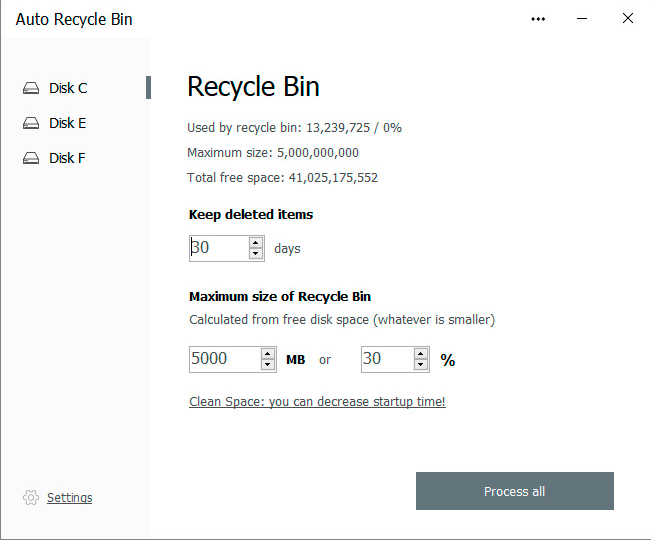Click 'Calculated from free disk space' text
The height and width of the screenshot is (540, 651).
pos(279,320)
